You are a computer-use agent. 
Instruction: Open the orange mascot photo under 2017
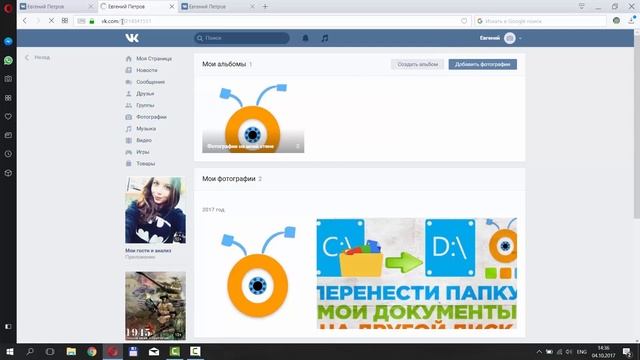pyautogui.click(x=257, y=273)
